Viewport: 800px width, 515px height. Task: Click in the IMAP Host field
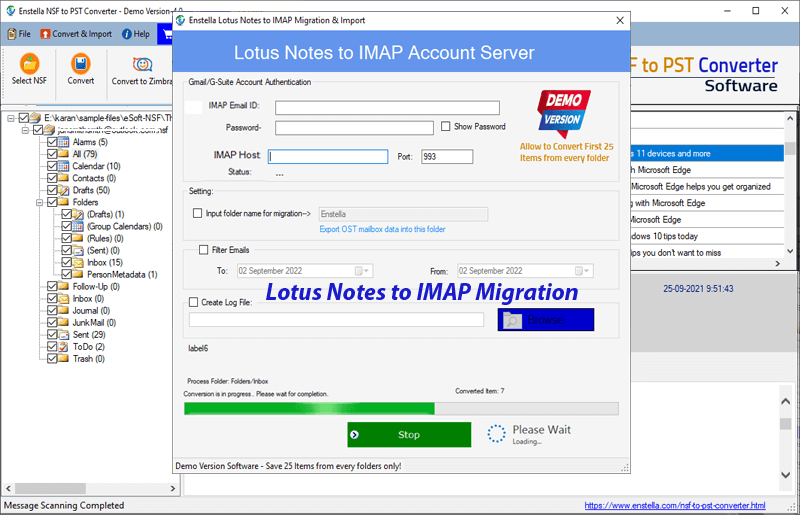point(328,157)
